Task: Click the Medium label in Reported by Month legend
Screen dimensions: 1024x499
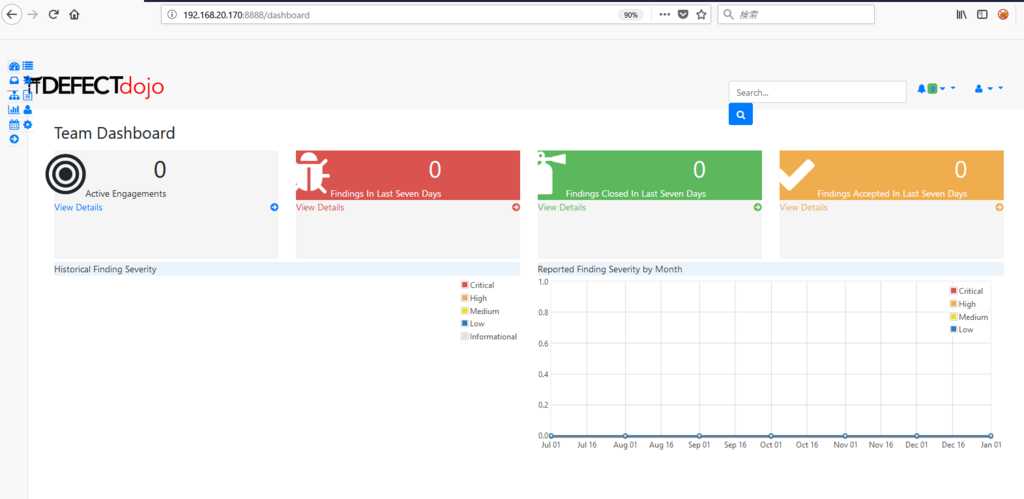Action: point(973,317)
